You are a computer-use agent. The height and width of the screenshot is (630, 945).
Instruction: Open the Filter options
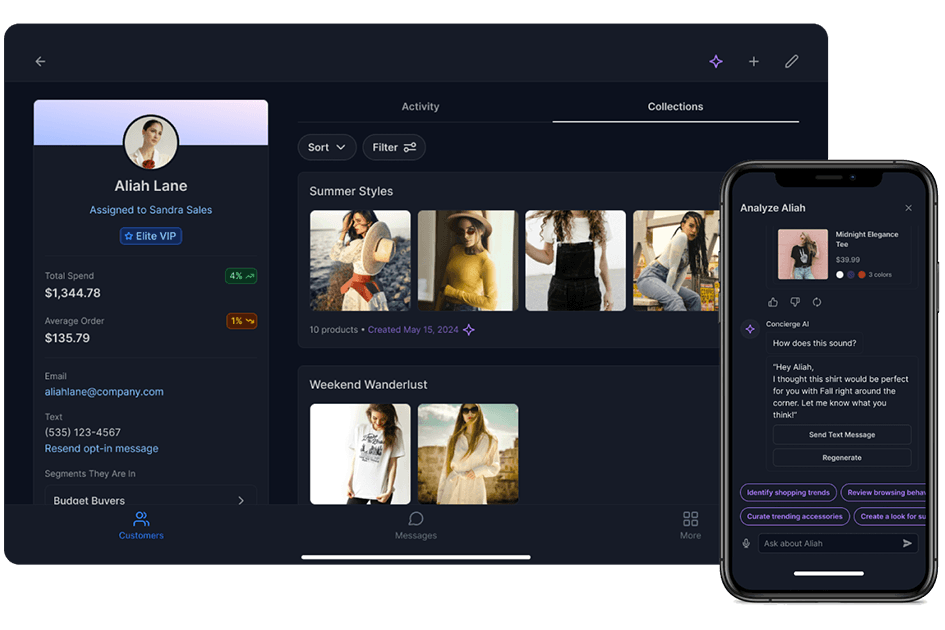tap(394, 147)
